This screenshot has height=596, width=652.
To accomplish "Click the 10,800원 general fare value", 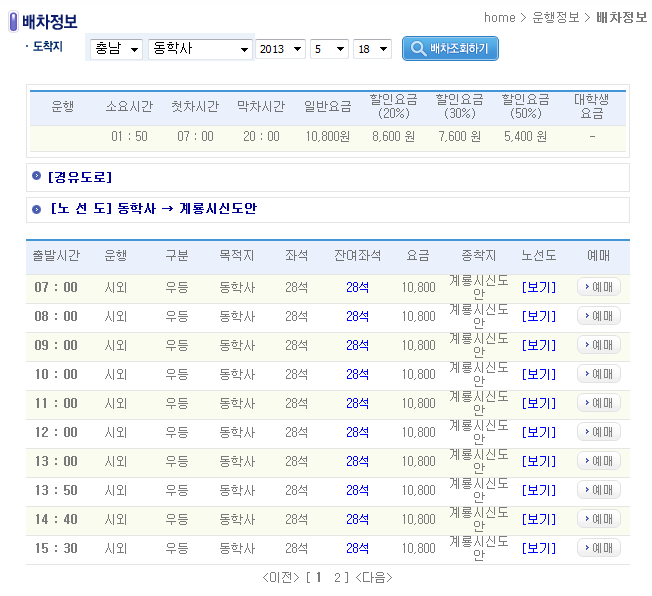I will (328, 136).
